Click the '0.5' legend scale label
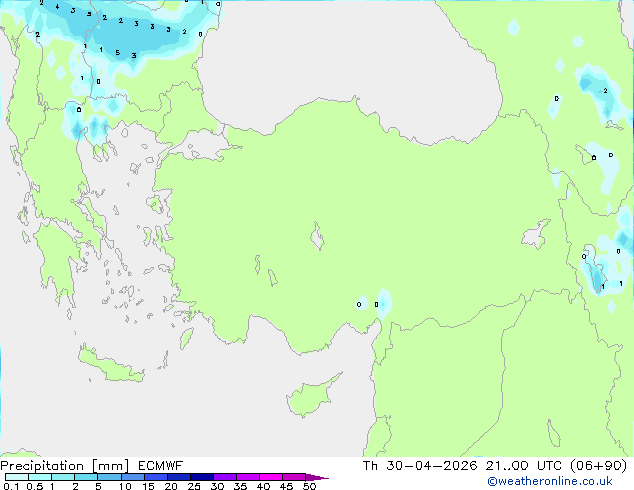 click(x=34, y=486)
